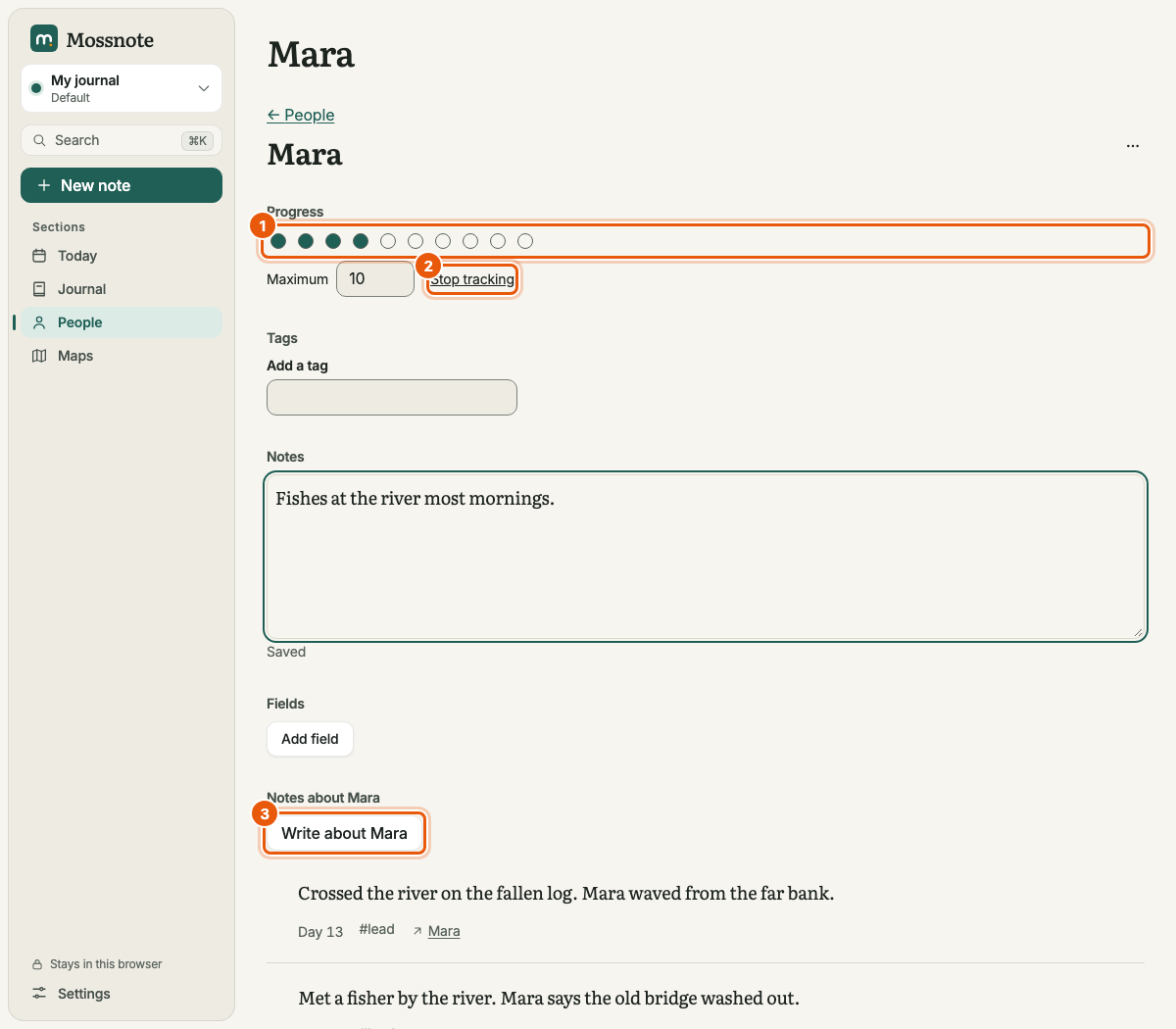This screenshot has width=1176, height=1029.
Task: Set progress to the tenth dot
Action: click(x=525, y=241)
